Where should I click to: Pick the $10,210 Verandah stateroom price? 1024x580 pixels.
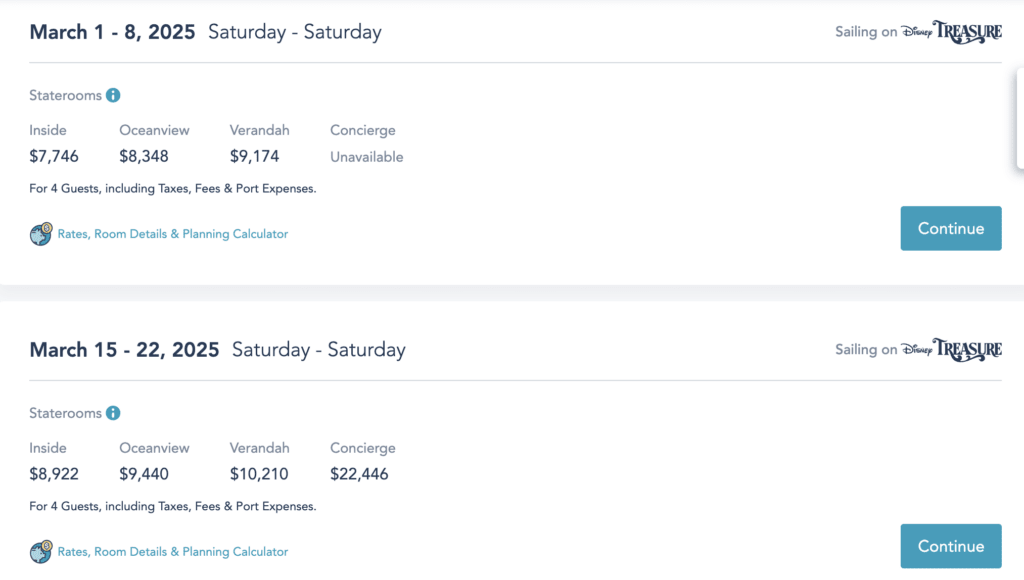(x=259, y=474)
